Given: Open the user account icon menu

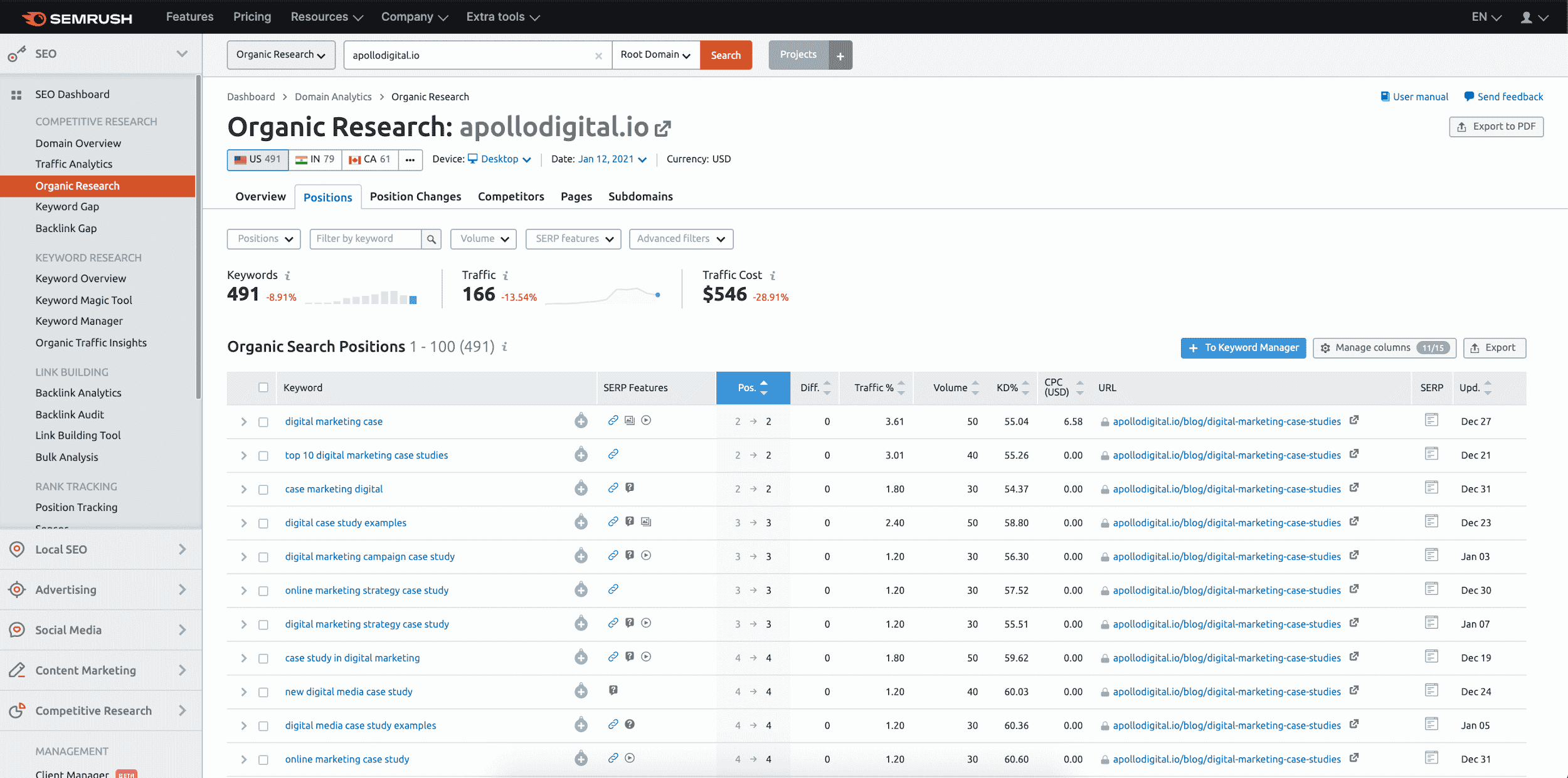Looking at the screenshot, I should [1534, 17].
